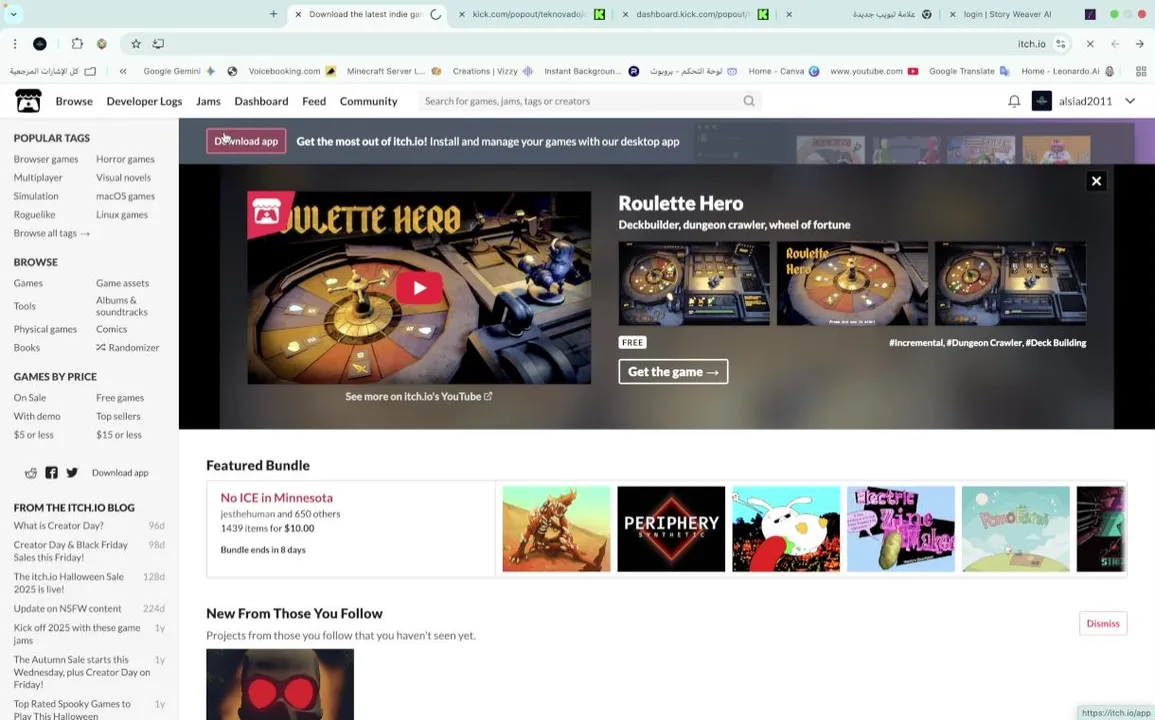Open the www.youtube.com bookmark
The width and height of the screenshot is (1155, 720).
pos(874,71)
